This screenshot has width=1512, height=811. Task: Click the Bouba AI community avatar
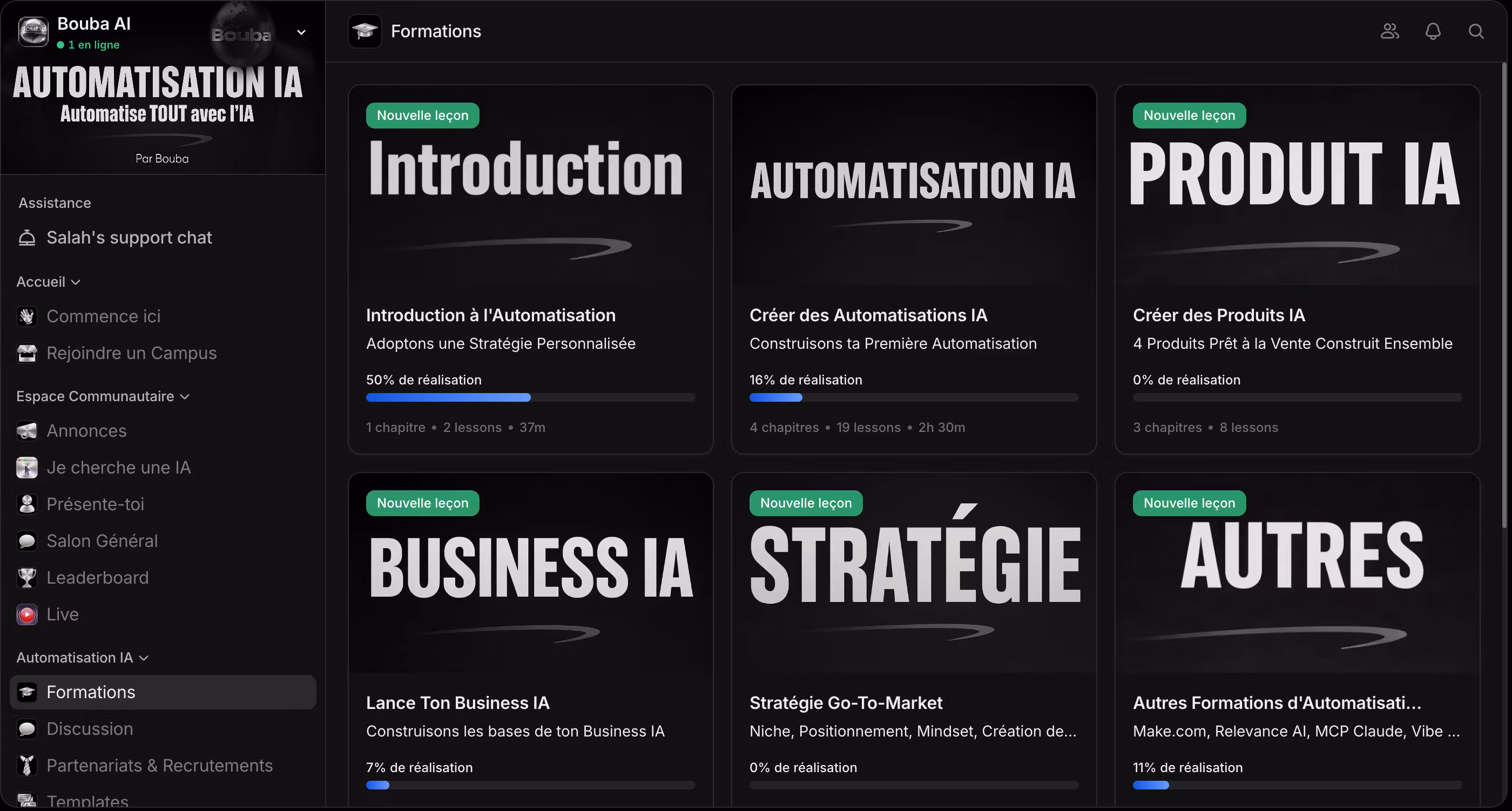coord(33,31)
